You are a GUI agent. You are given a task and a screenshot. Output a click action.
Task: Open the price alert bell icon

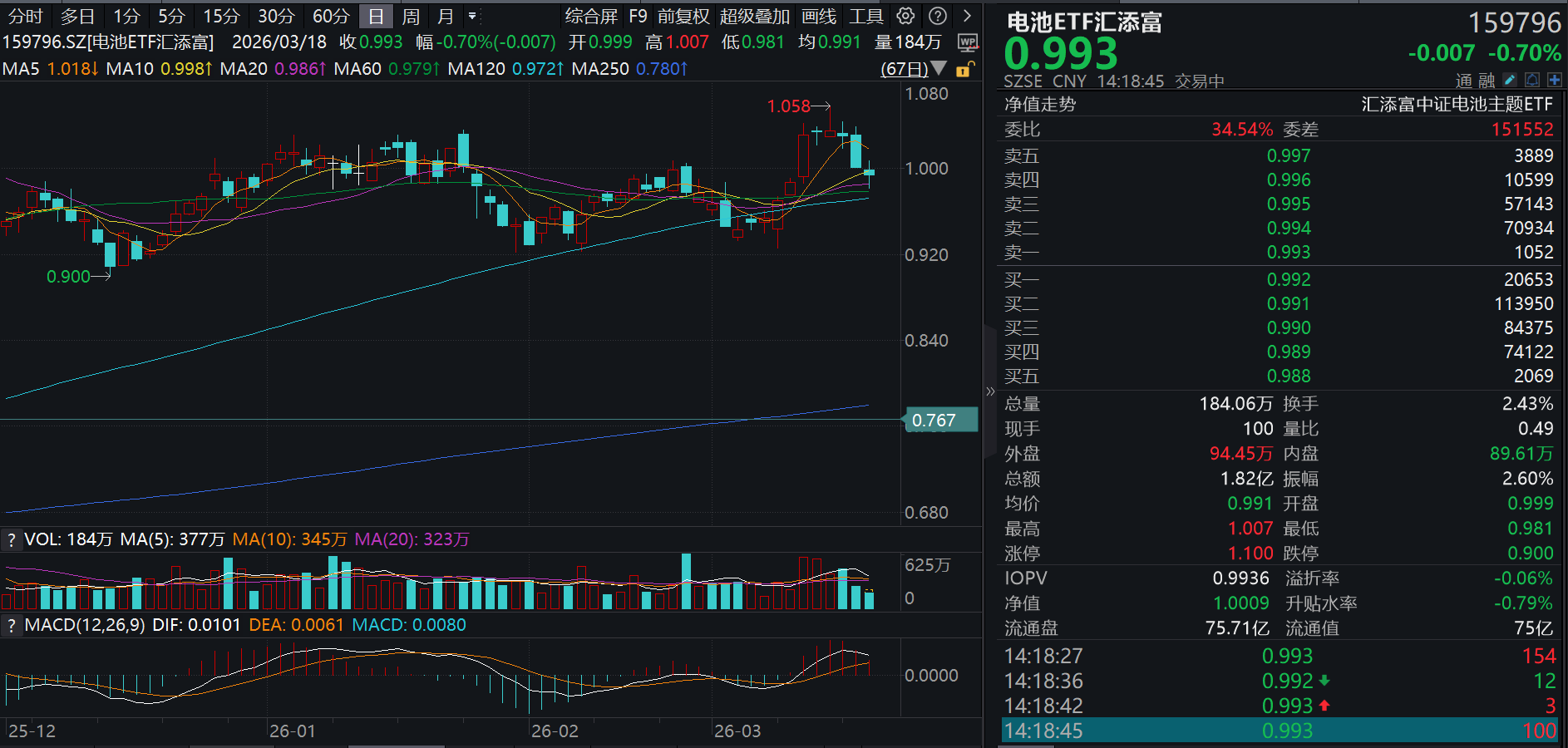pos(1531,81)
